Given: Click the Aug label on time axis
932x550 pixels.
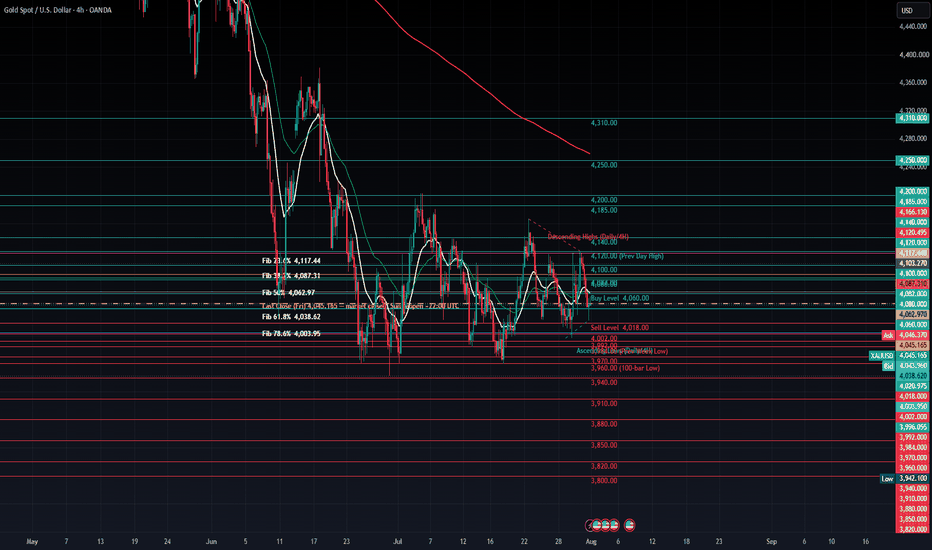Looking at the screenshot, I should point(591,542).
